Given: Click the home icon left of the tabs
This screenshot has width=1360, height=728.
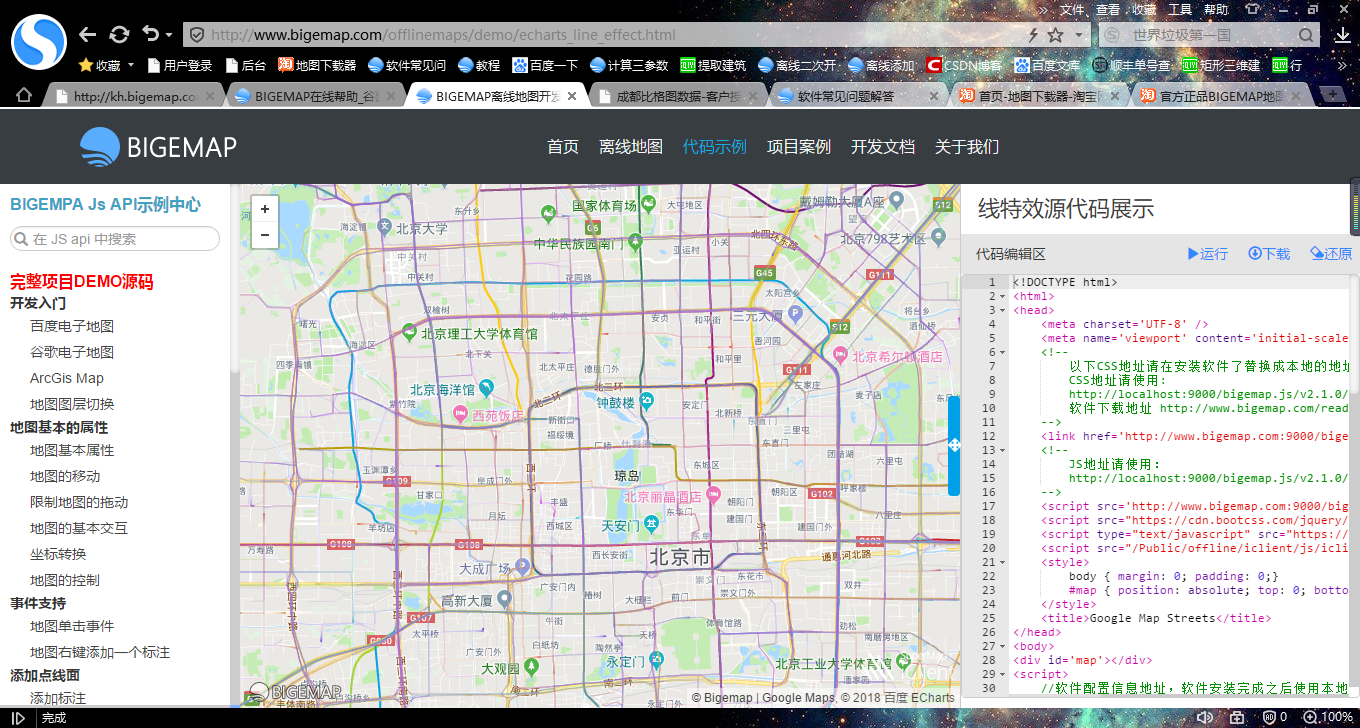Looking at the screenshot, I should (x=24, y=96).
